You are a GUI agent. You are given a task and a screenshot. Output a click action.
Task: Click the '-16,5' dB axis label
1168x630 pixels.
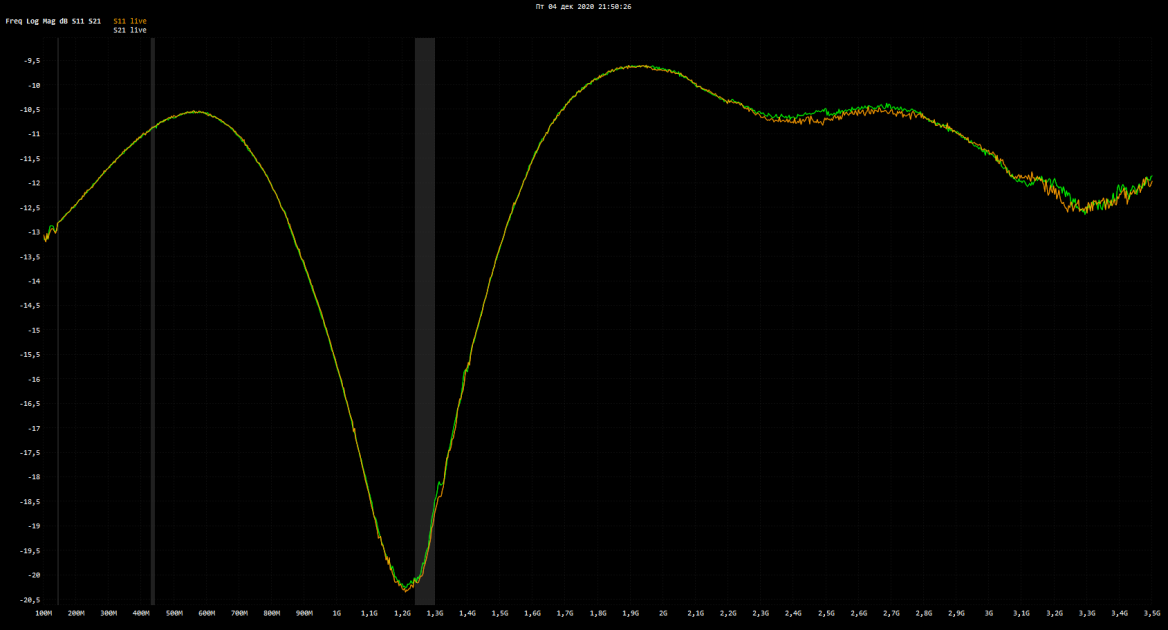pos(30,404)
